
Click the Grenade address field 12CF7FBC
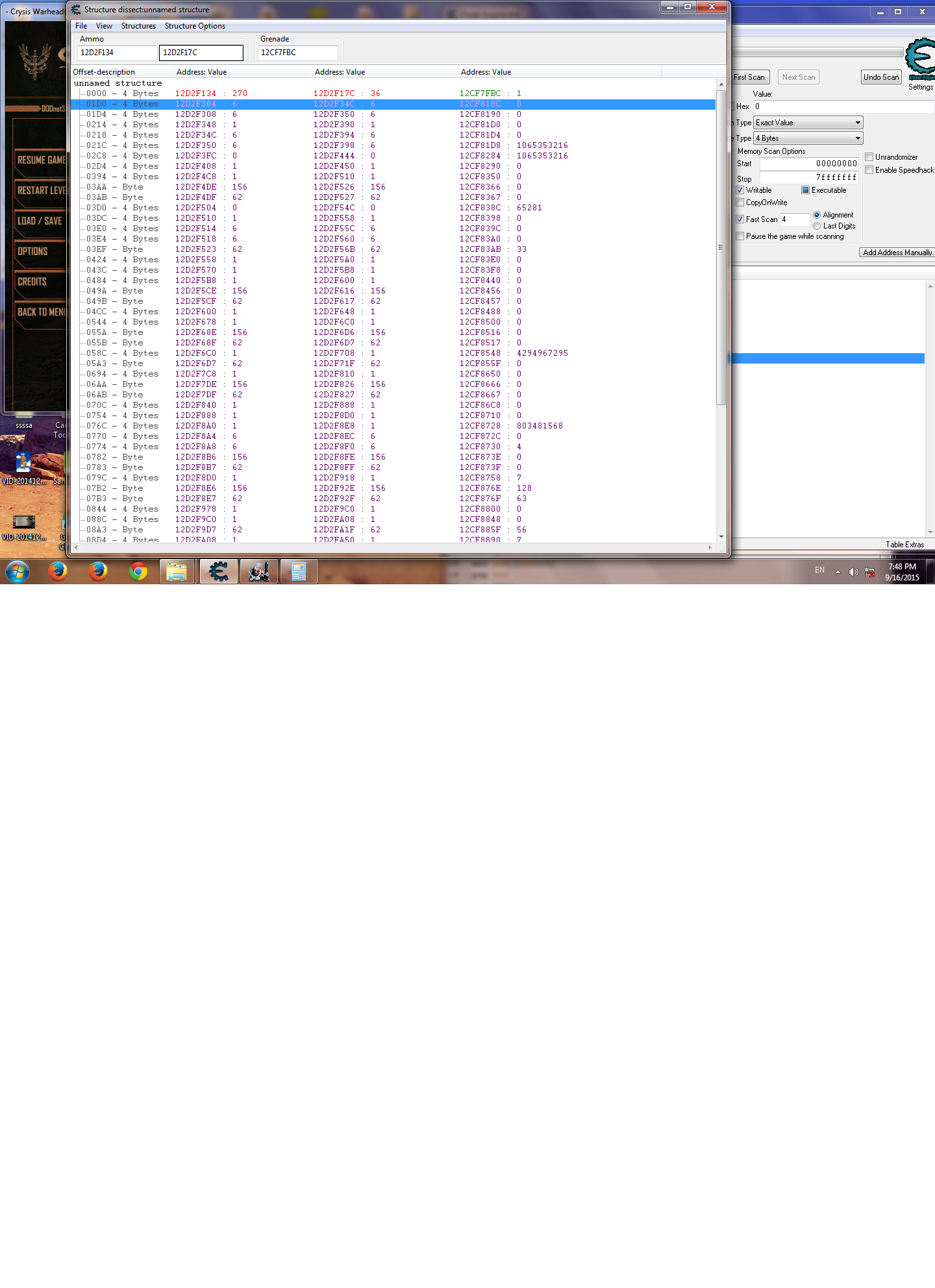[x=297, y=53]
